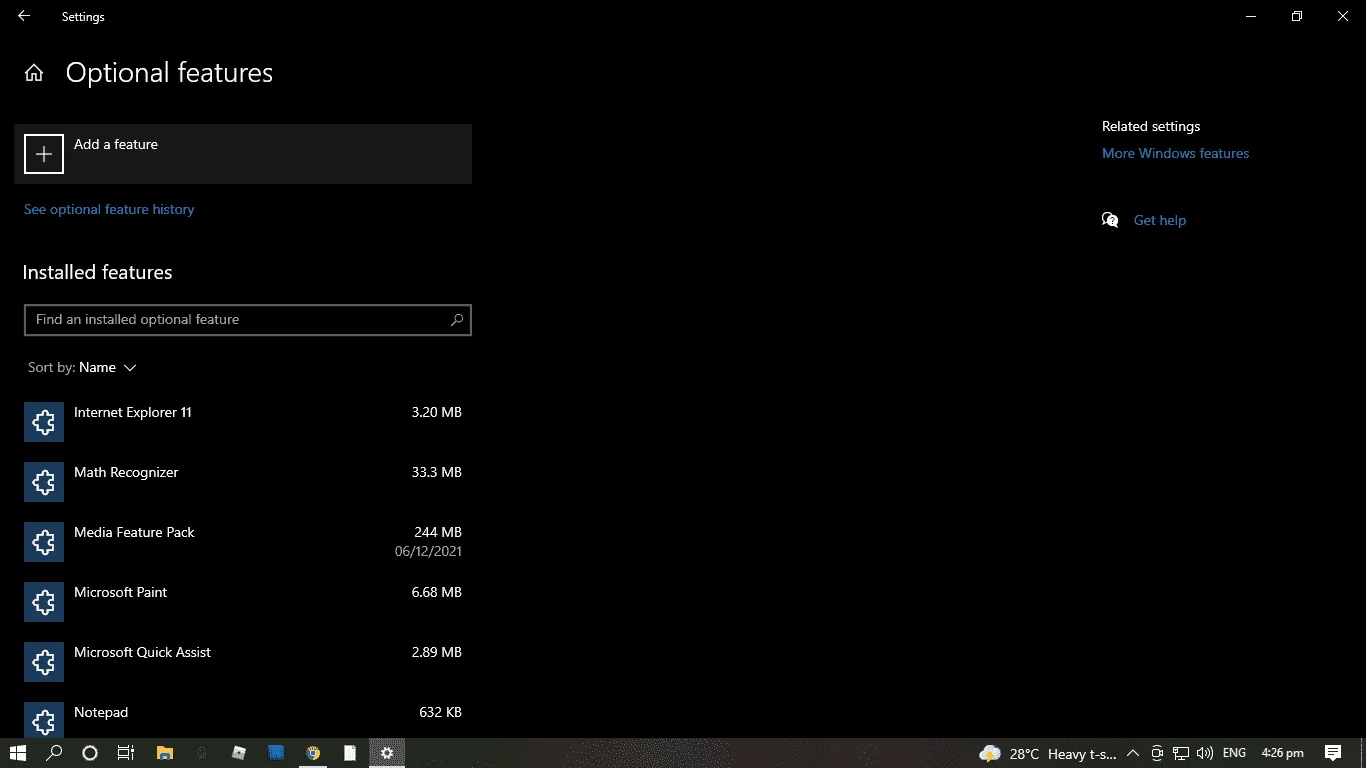Open taskbar Search magnifier
The width and height of the screenshot is (1366, 768).
pos(55,753)
